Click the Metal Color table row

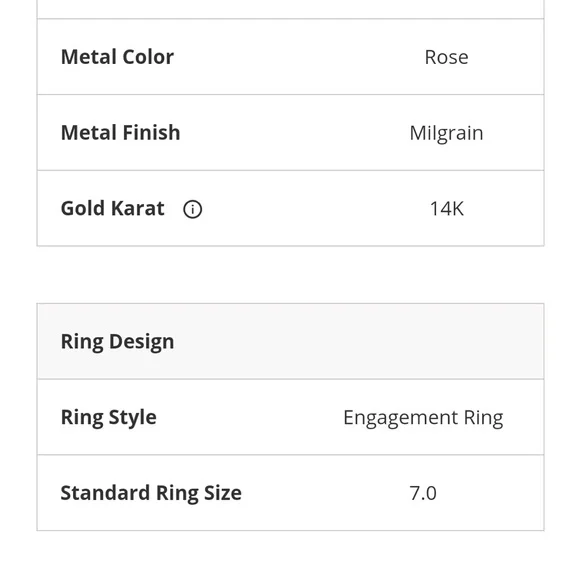tap(290, 57)
